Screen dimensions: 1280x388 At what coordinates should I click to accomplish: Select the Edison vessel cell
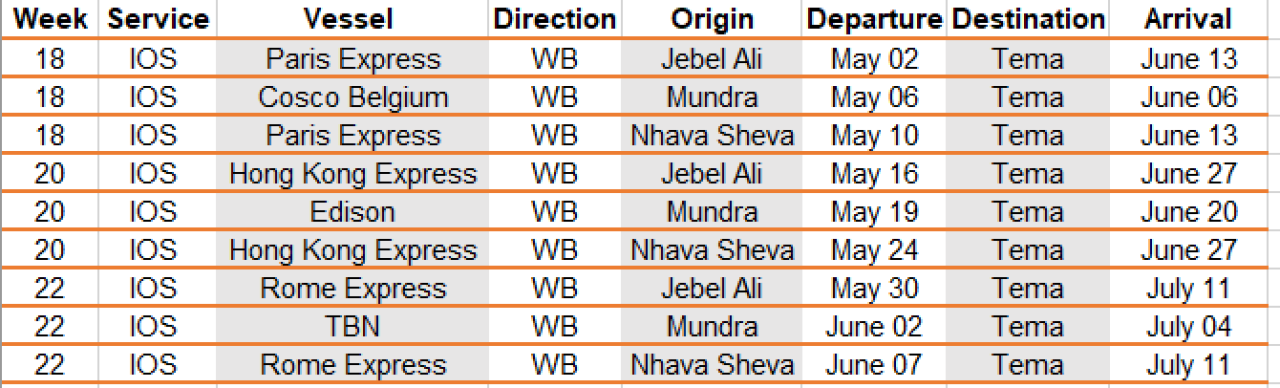(353, 212)
